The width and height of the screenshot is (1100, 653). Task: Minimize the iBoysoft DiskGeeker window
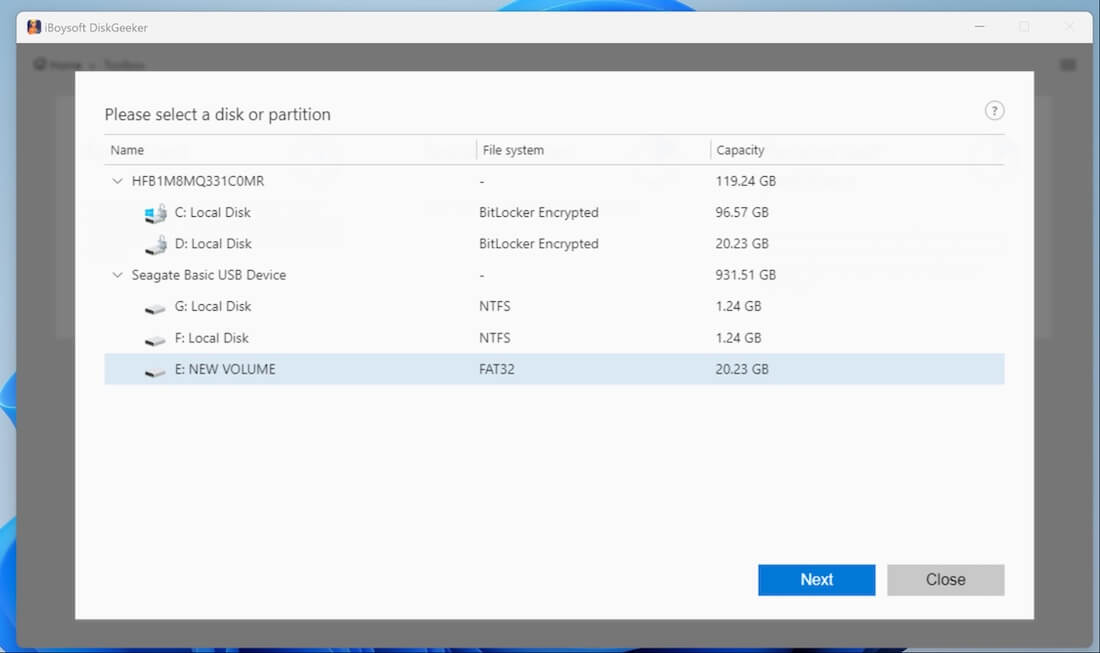(x=979, y=27)
